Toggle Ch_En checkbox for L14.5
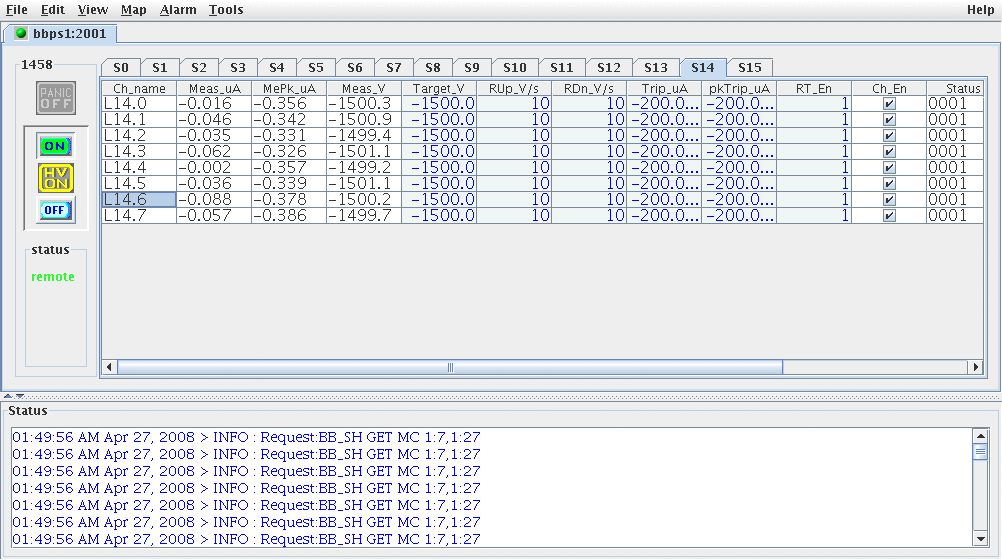The height and width of the screenshot is (560, 1002). [889, 183]
